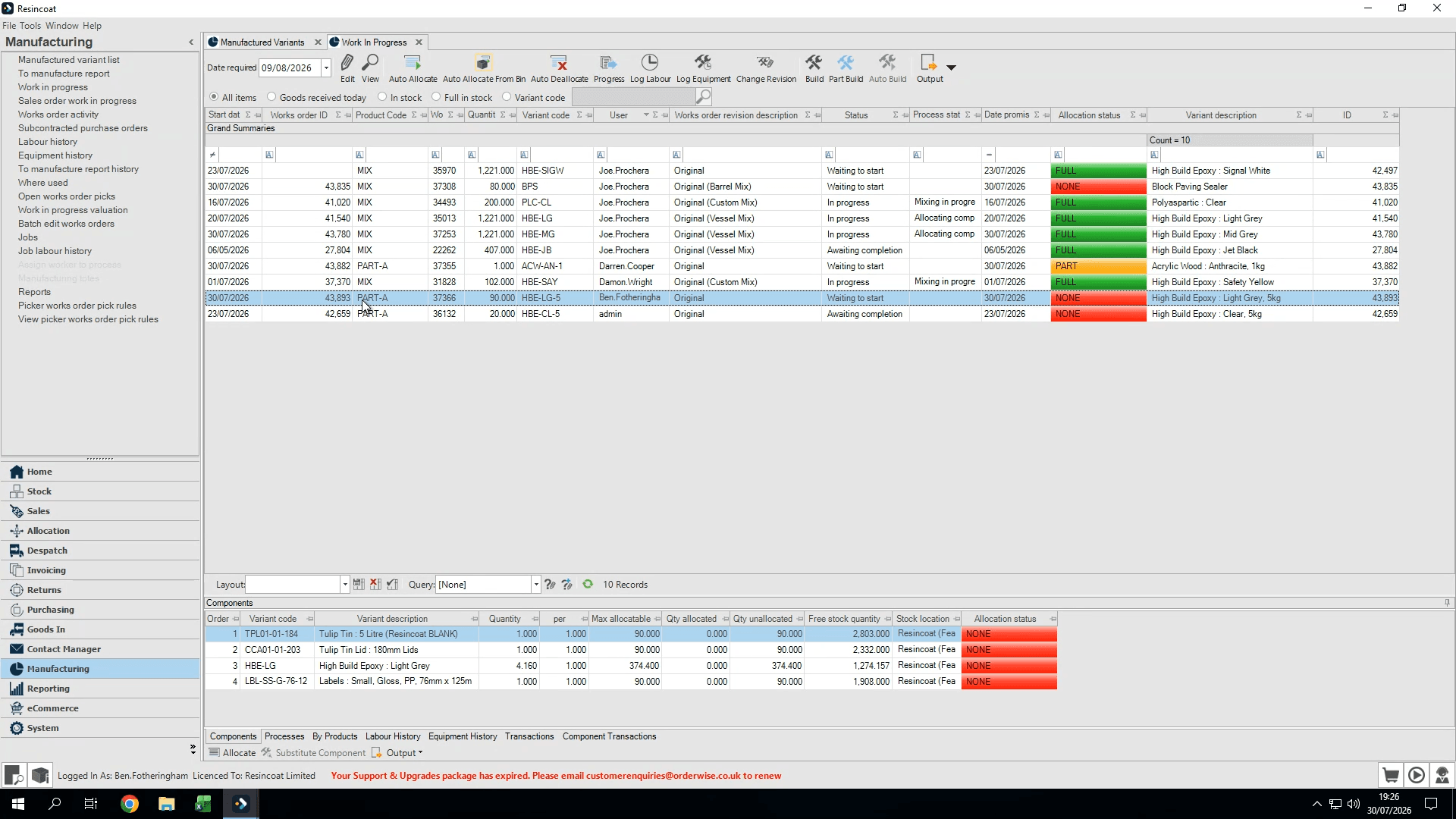
Task: Click the orange PART allocation status cell
Action: (x=1098, y=266)
